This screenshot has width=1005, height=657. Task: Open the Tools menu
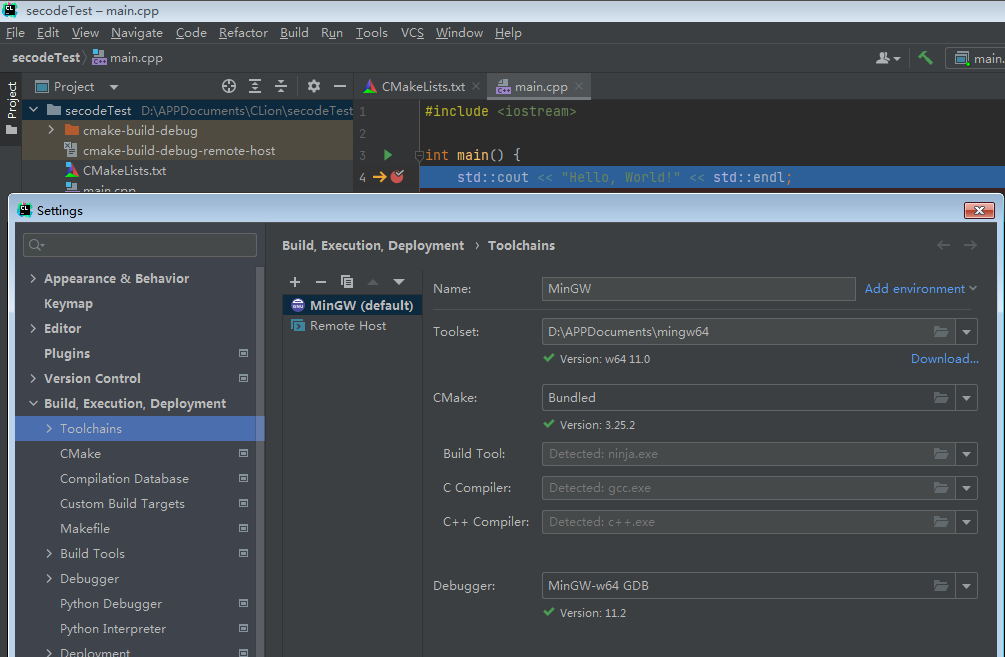[372, 33]
